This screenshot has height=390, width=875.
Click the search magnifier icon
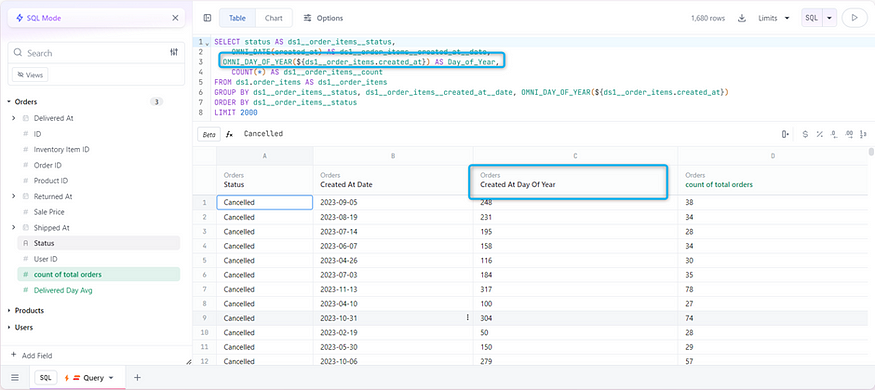(18, 53)
